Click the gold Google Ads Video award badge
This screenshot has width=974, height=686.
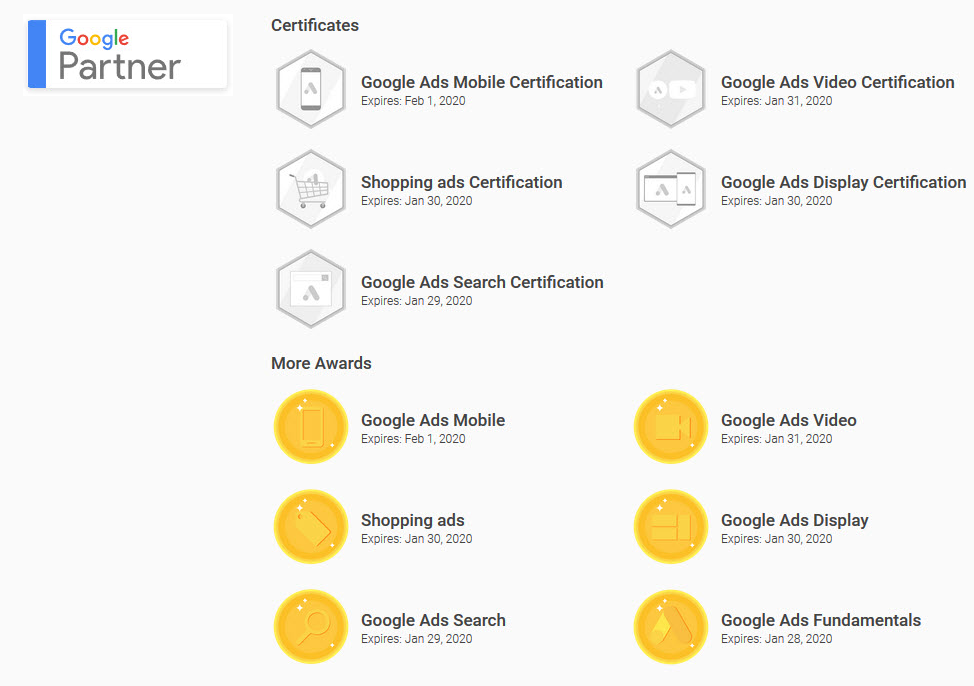pyautogui.click(x=671, y=427)
